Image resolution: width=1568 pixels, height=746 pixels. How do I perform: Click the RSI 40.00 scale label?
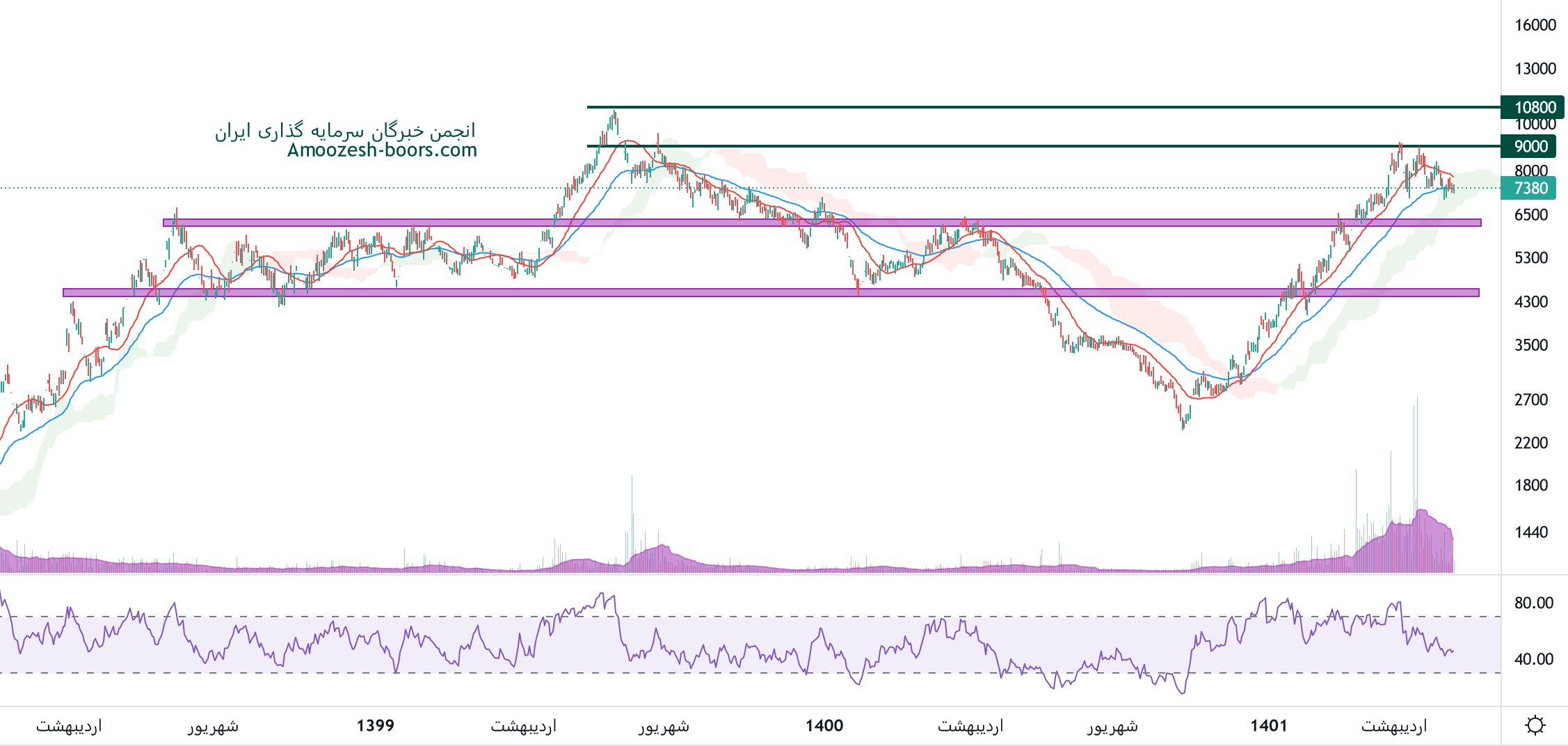1533,658
